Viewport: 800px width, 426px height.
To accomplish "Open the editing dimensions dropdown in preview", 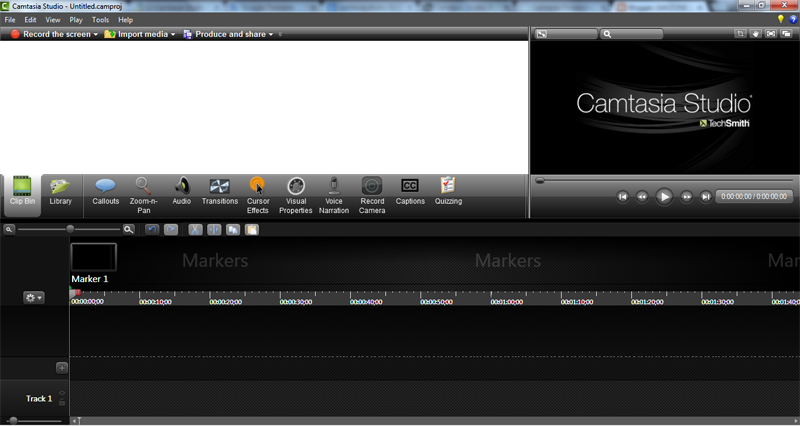I will click(x=565, y=34).
